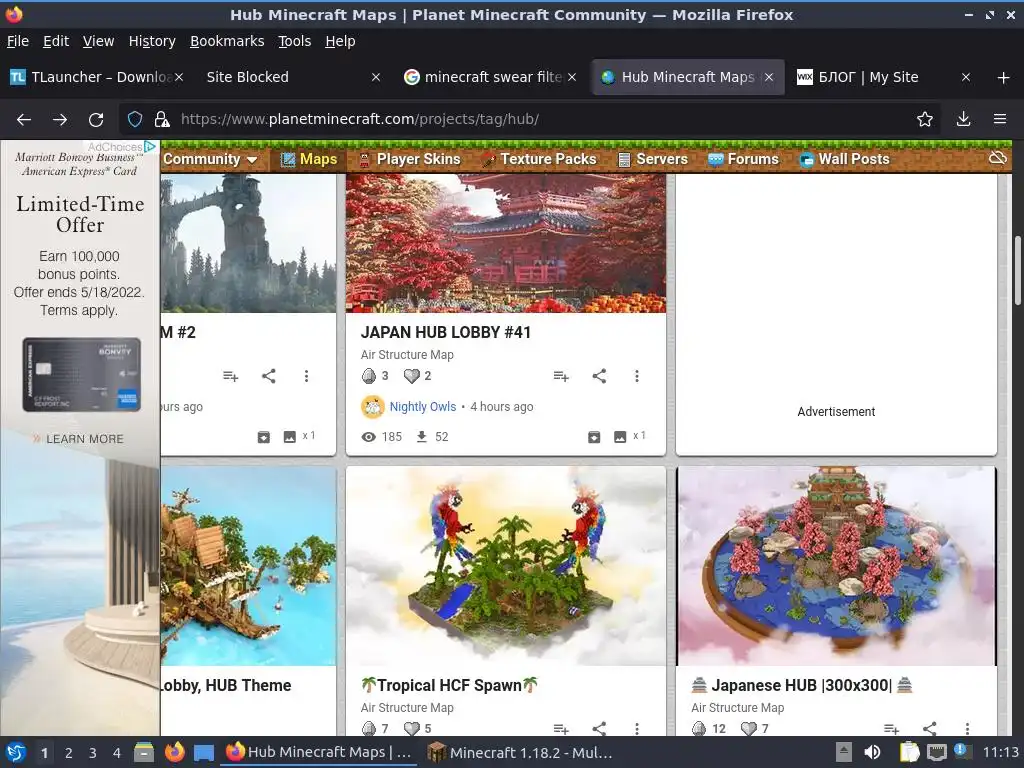
Task: Click the image icon on the 'M #2' card
Action: coord(289,437)
